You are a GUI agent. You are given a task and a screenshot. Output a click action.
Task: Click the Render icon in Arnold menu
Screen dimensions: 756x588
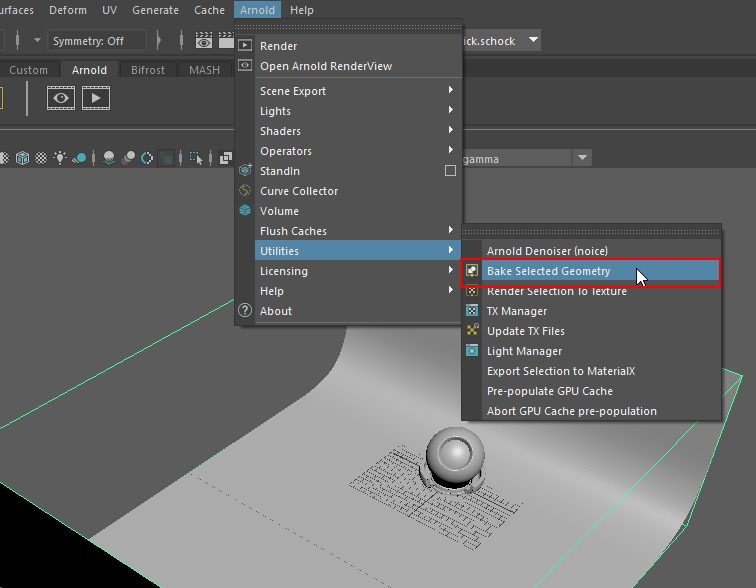pos(245,45)
